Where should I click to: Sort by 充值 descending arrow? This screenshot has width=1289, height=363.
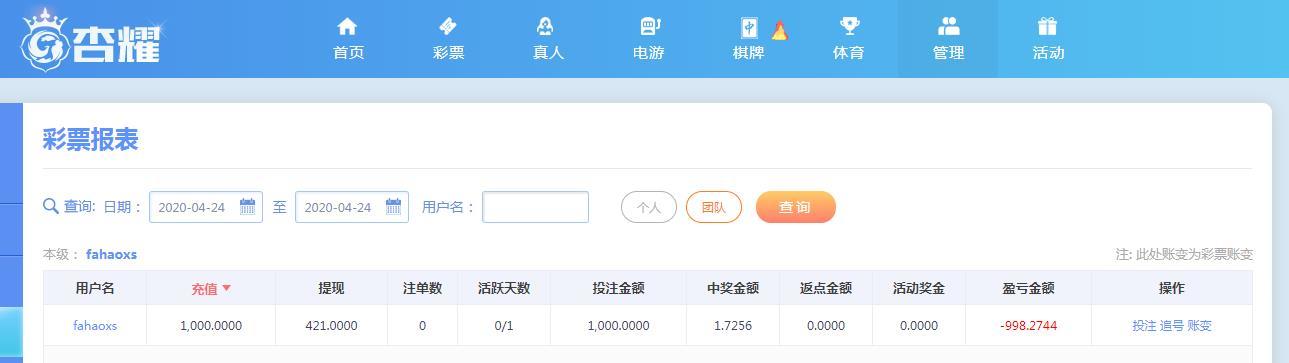tap(227, 288)
